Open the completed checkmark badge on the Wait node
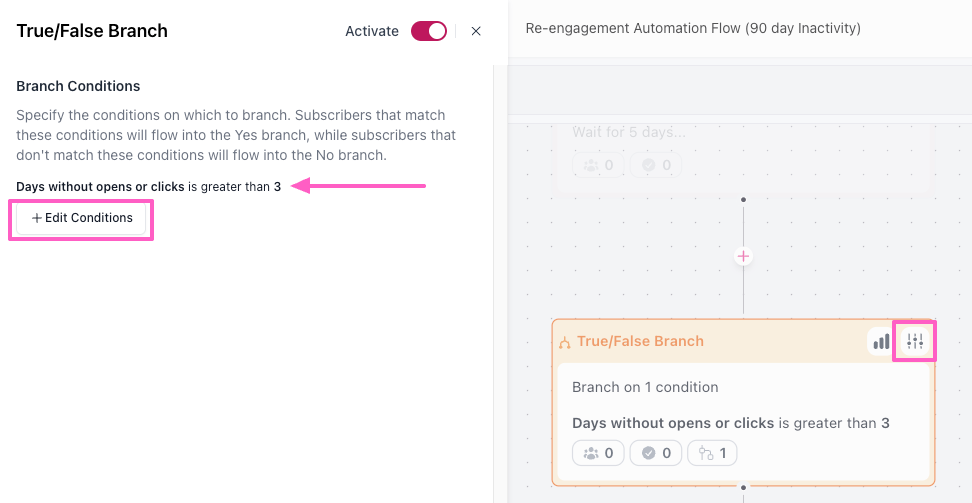 tap(656, 165)
